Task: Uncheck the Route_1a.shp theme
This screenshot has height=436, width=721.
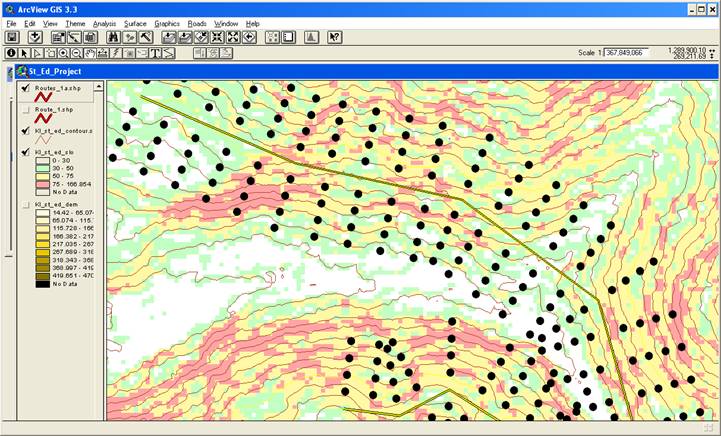Action: pyautogui.click(x=26, y=89)
